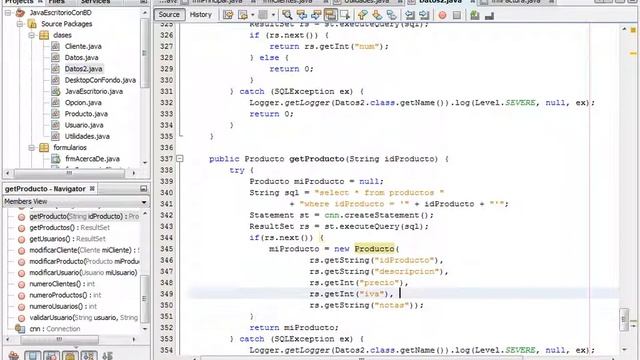Go to Next Bookmark icon
640x360 pixels.
(377, 15)
